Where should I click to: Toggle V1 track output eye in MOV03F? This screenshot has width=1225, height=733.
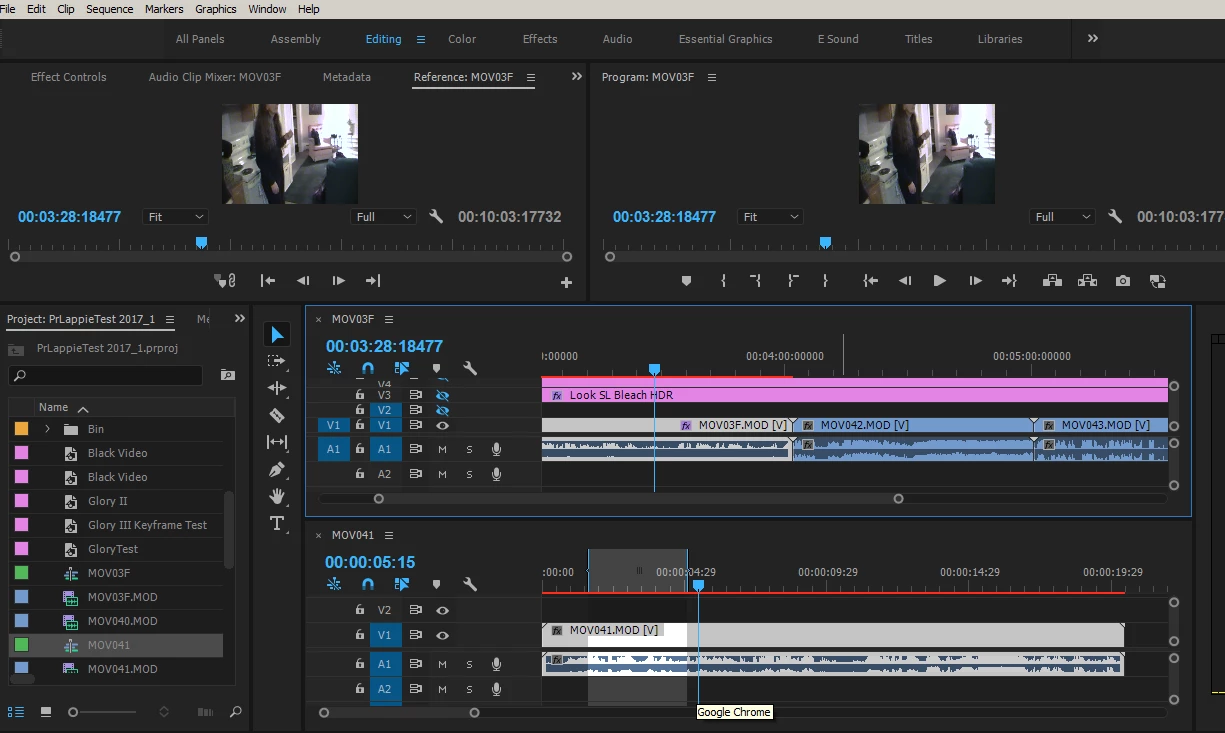[x=442, y=425]
